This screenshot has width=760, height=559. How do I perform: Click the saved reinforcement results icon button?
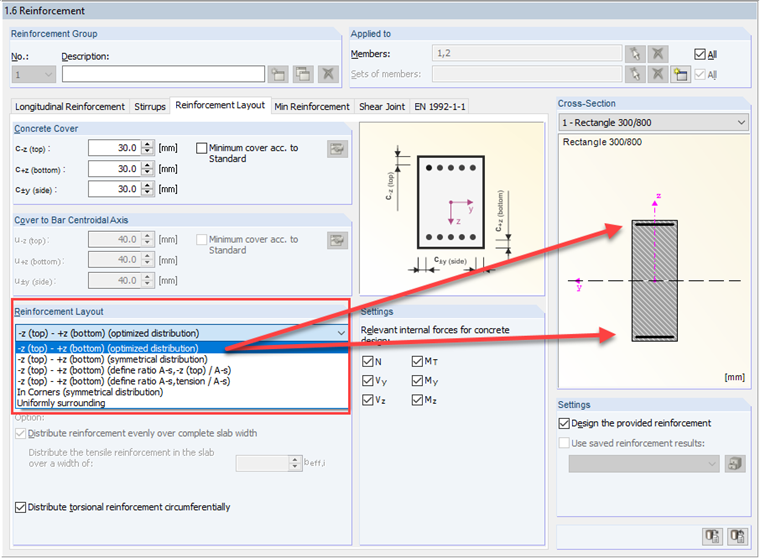[x=735, y=463]
